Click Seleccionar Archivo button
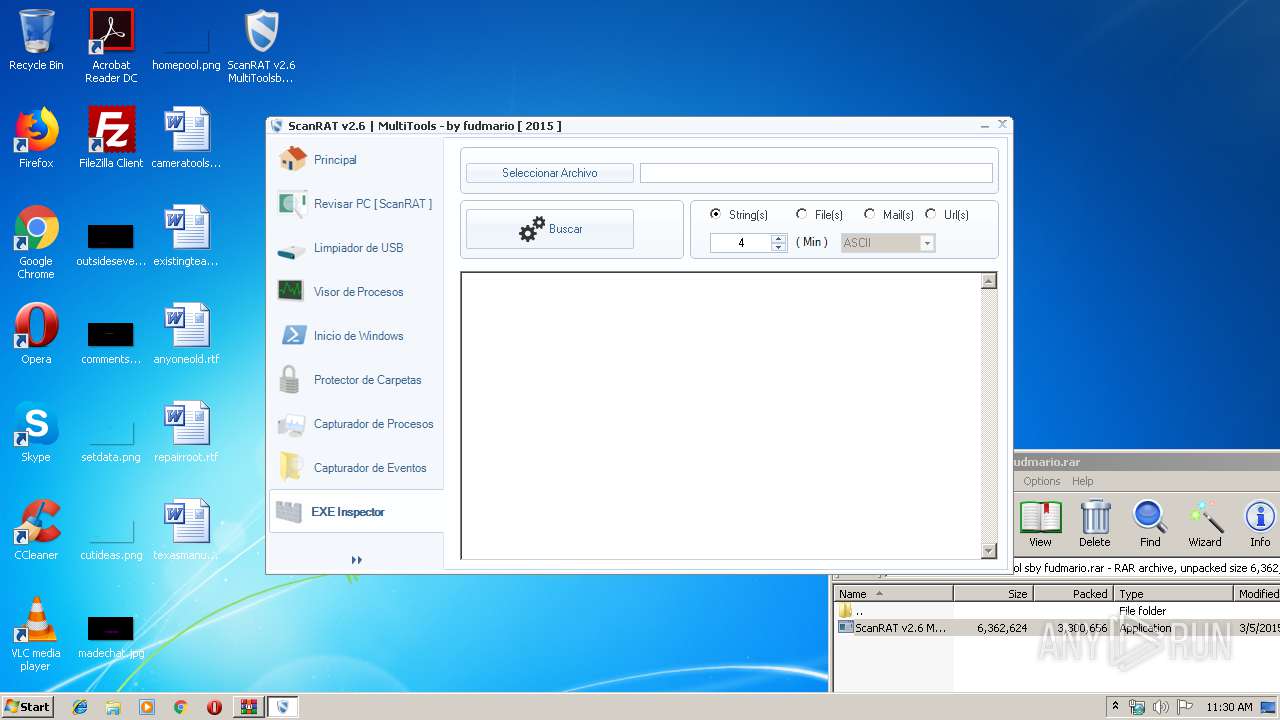Screen dimensions: 1280x720 (550, 173)
